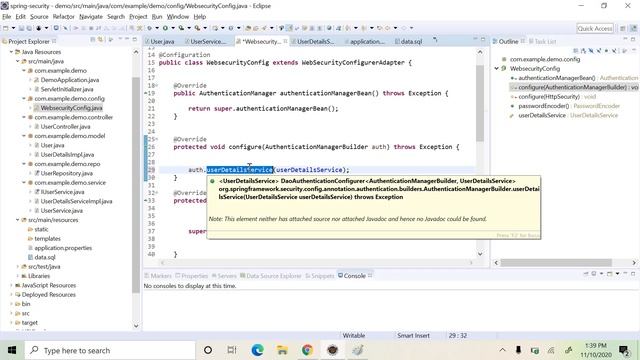Collapse com.example.demo.config package
The width and height of the screenshot is (640, 360).
coord(24,98)
